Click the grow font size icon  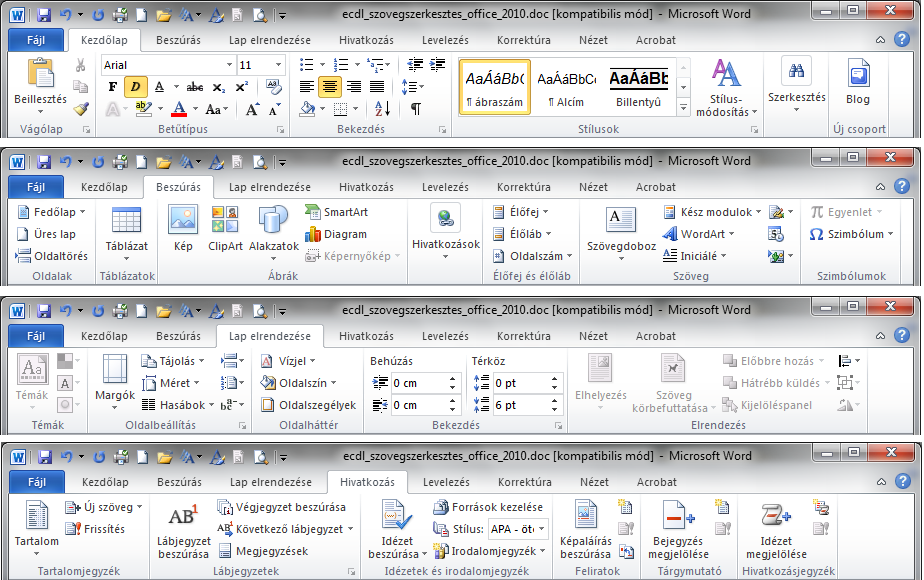click(252, 109)
